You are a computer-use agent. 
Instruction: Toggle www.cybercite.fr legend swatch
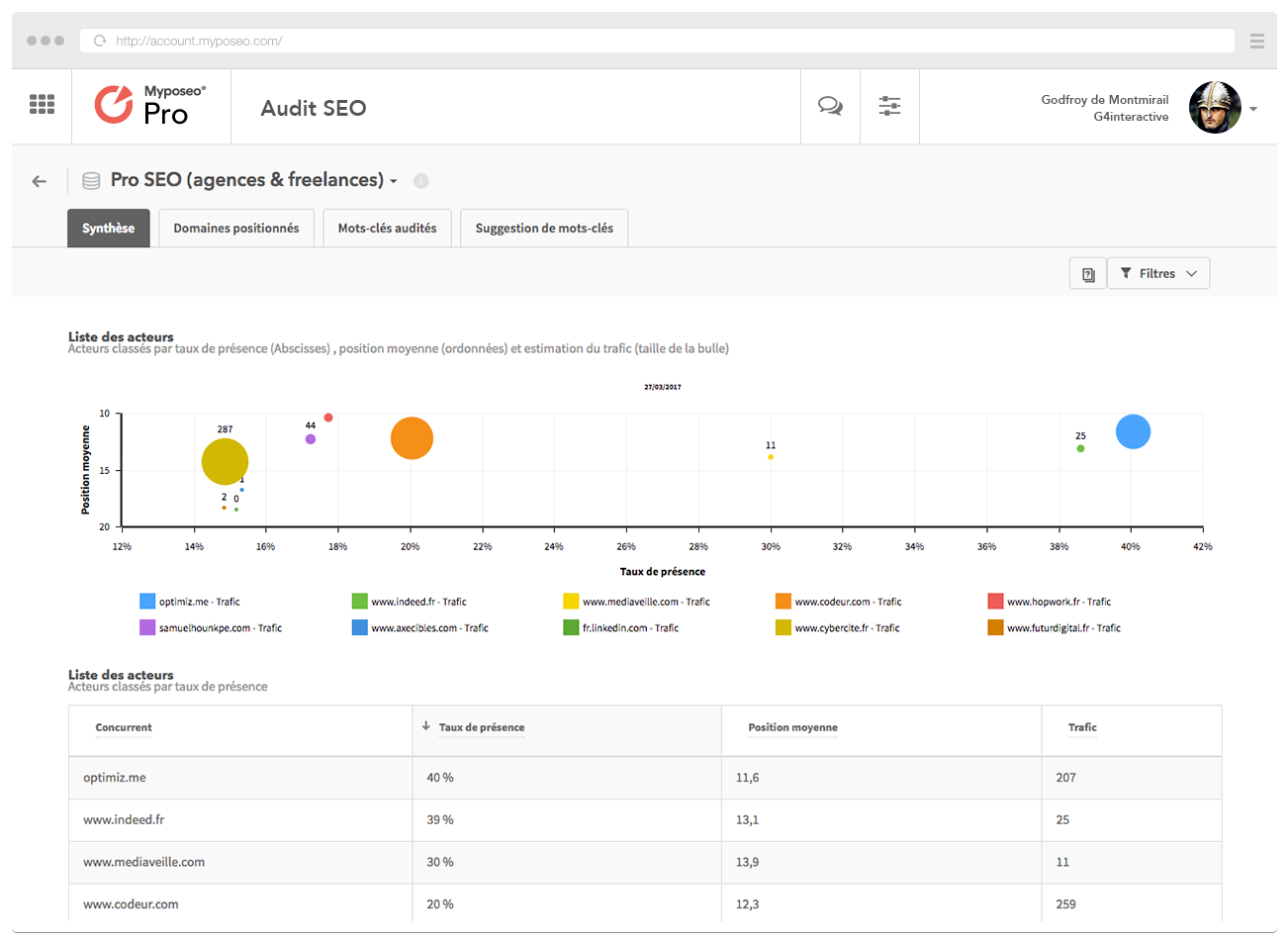tap(783, 627)
